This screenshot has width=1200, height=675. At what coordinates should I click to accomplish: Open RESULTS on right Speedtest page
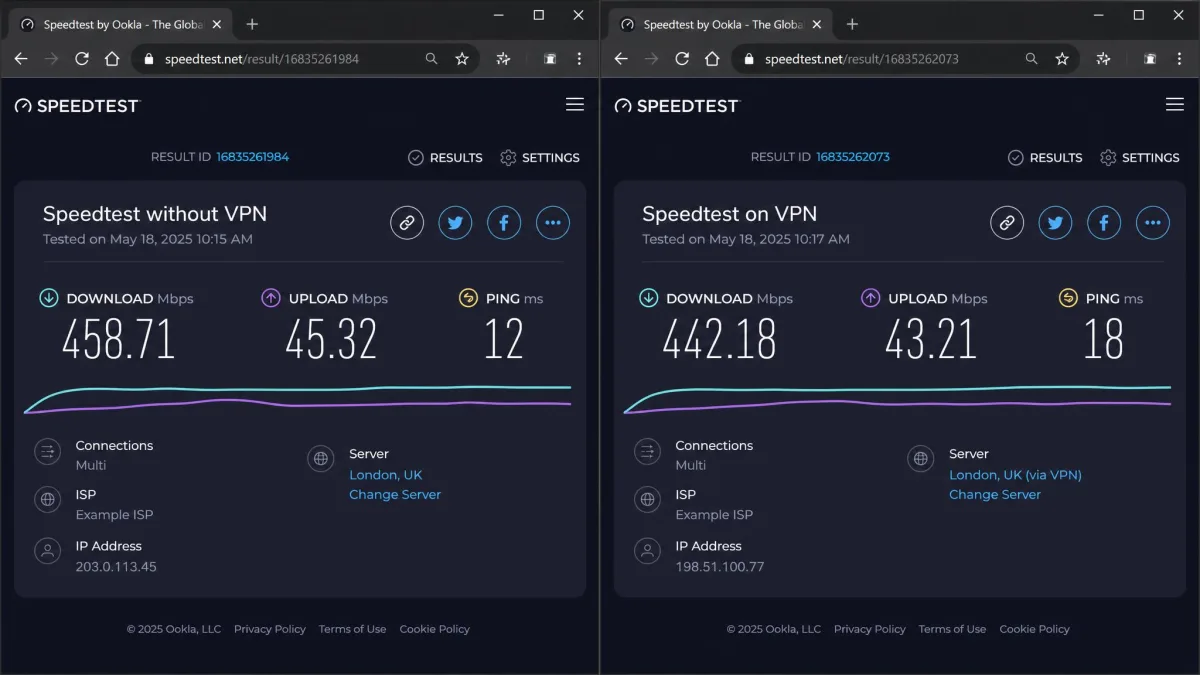tap(1045, 157)
